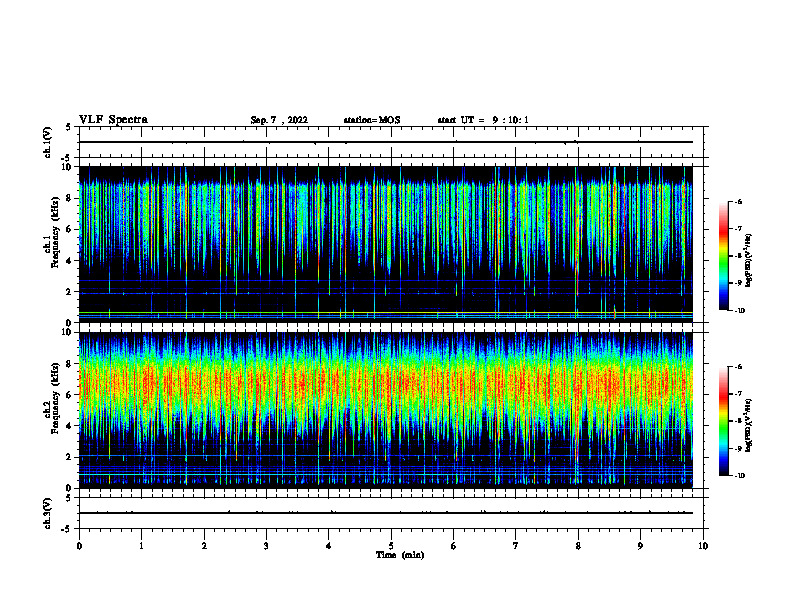Click the ch.1 colorbar log(PSD) unit label
792x612 pixels.
click(x=748, y=260)
